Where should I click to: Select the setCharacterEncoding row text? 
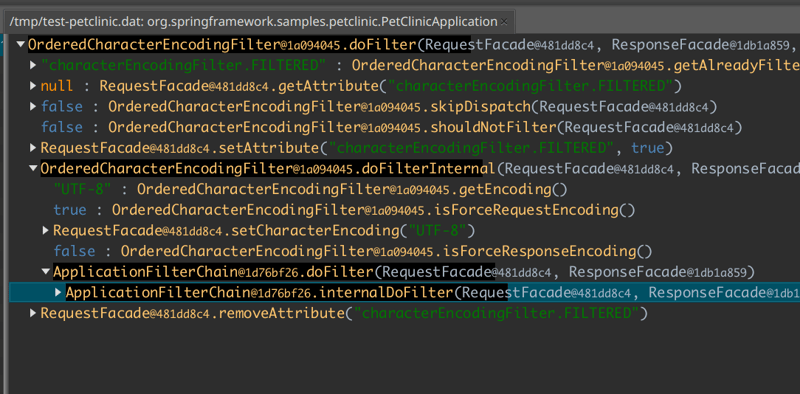tap(264, 231)
